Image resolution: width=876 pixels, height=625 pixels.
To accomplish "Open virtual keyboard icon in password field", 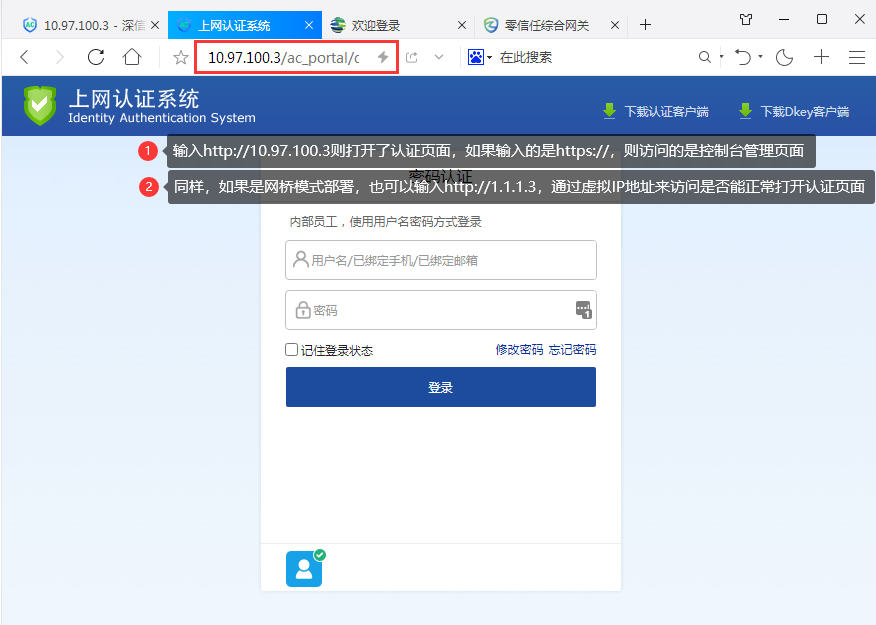I will [x=584, y=310].
